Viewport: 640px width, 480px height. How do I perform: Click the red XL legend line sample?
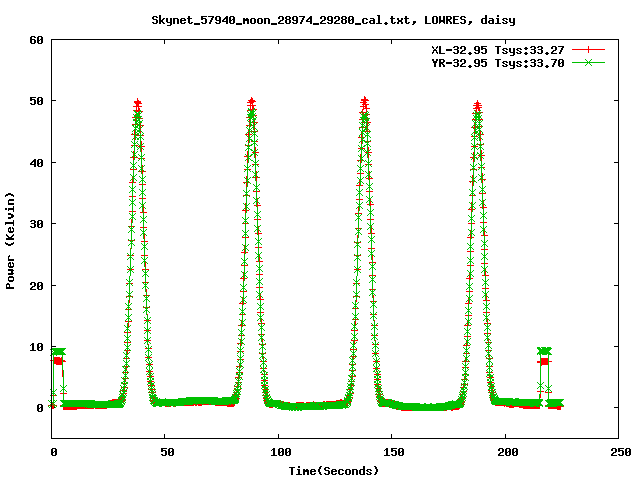coord(588,50)
